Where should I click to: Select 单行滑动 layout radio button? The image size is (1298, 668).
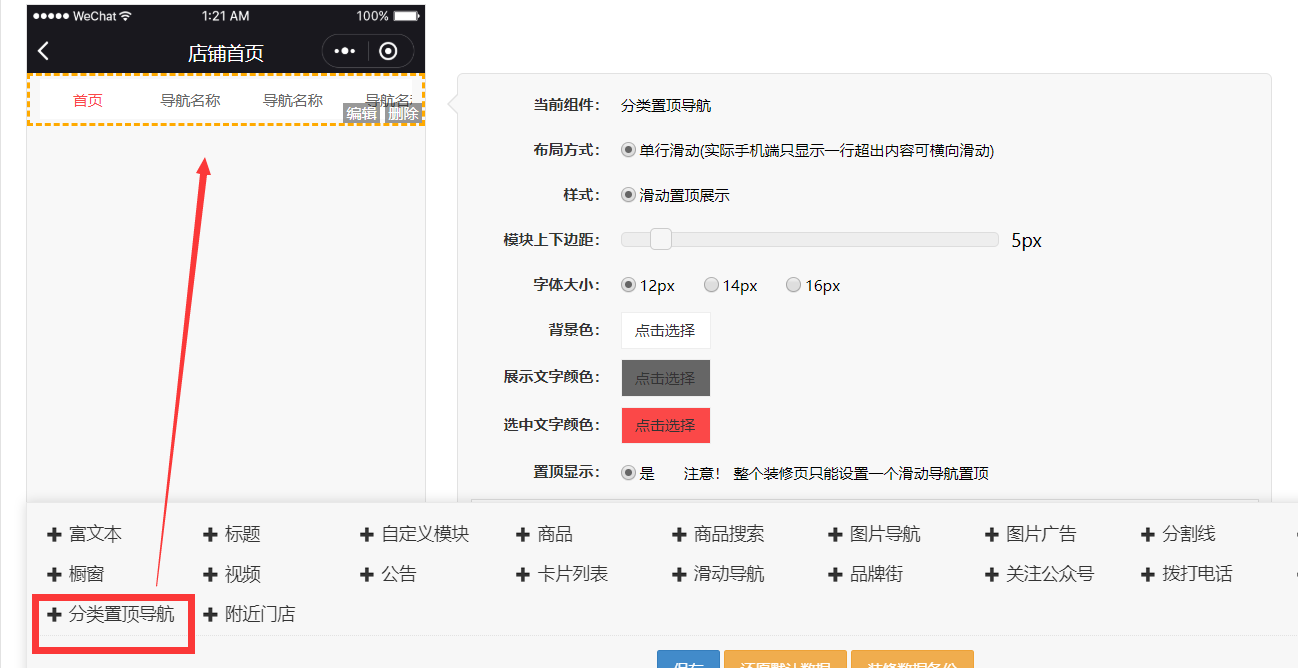tap(628, 150)
